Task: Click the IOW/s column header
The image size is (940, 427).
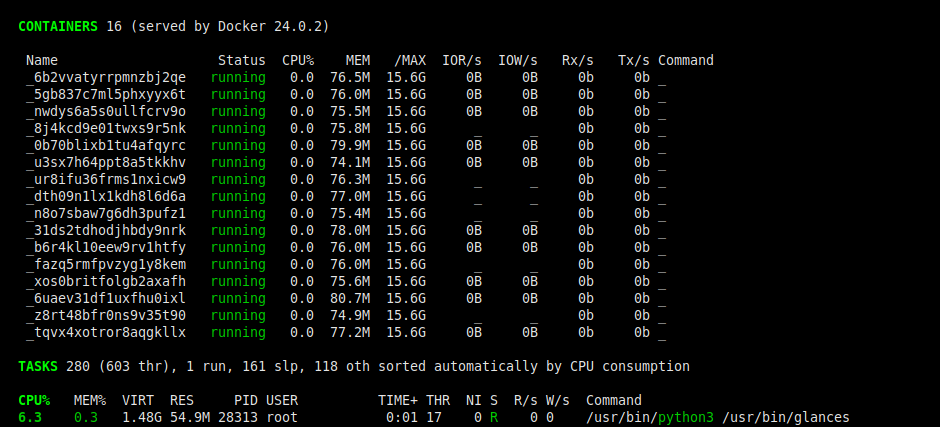Action: click(518, 61)
